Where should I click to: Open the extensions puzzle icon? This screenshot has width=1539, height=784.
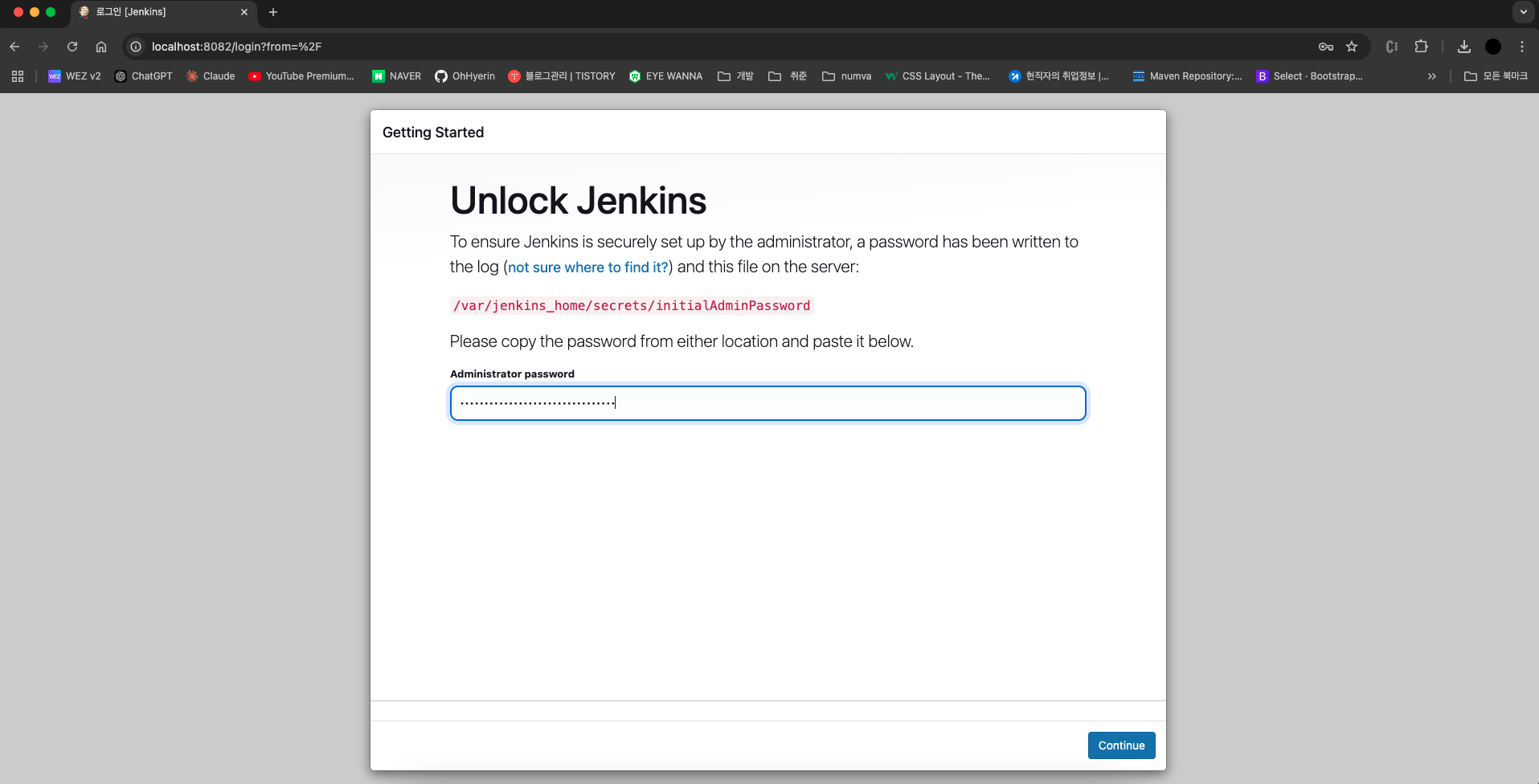point(1421,47)
